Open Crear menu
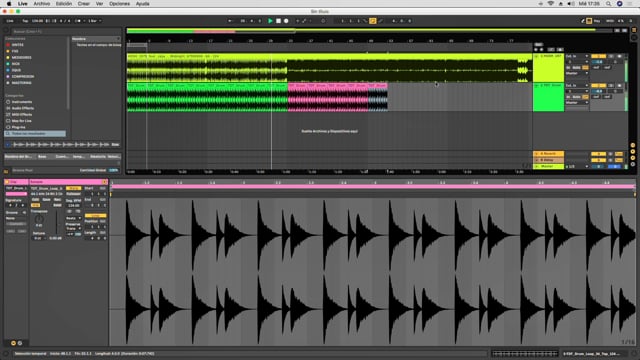The height and width of the screenshot is (360, 640). (x=84, y=4)
